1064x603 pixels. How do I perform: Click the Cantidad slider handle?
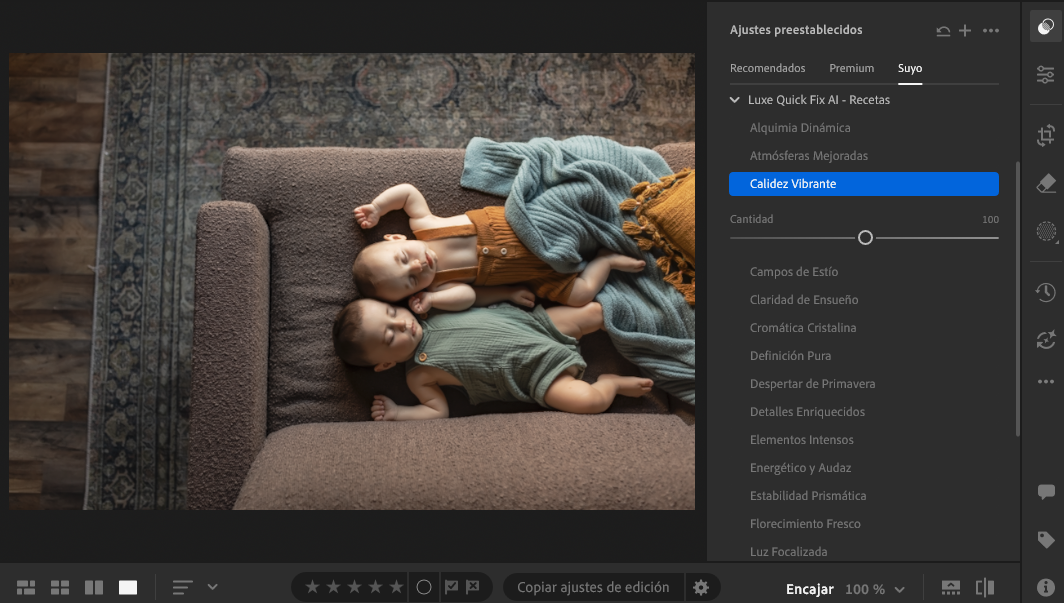pos(865,238)
